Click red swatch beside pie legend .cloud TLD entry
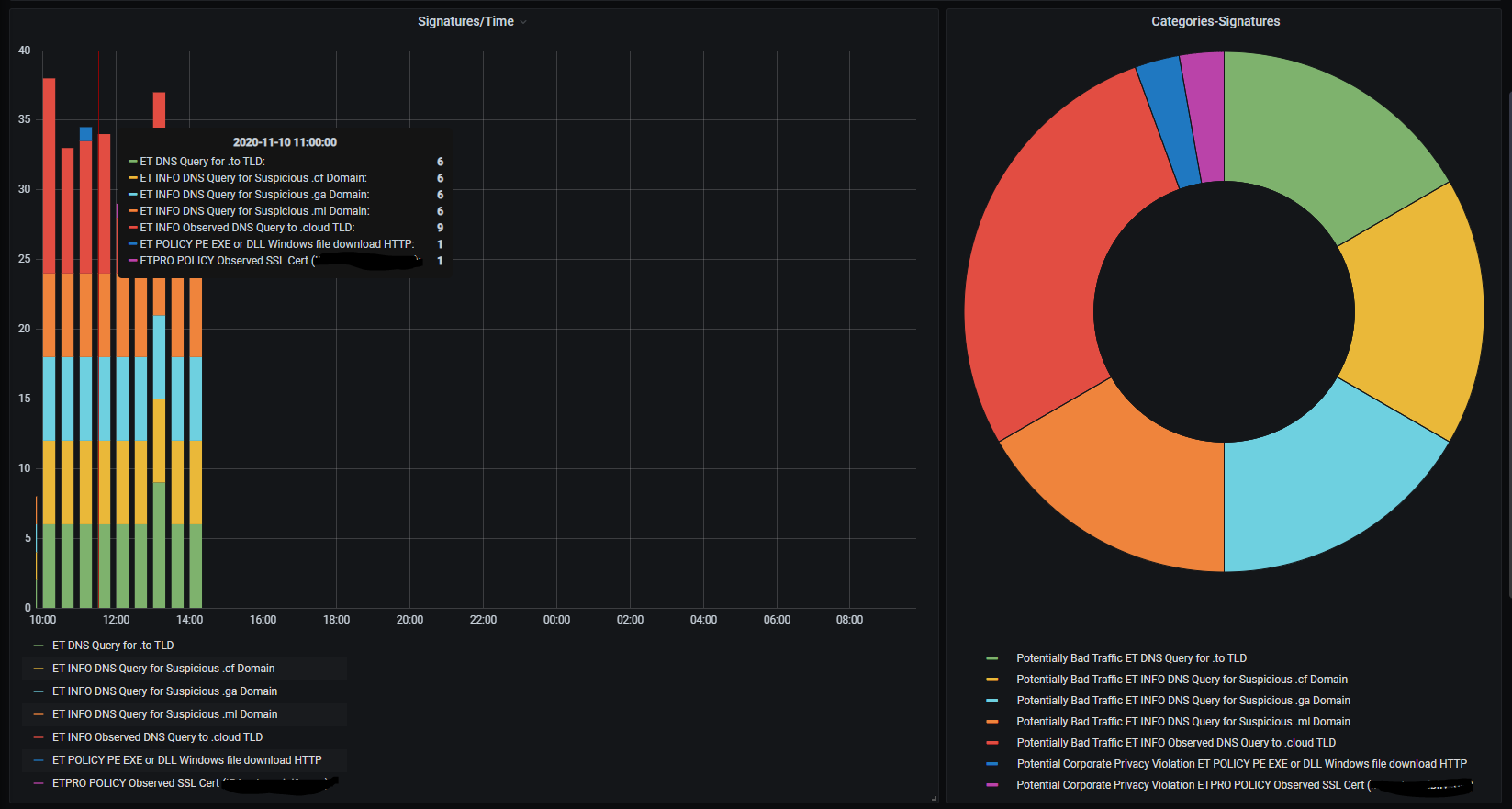The image size is (1512, 809). 991,743
